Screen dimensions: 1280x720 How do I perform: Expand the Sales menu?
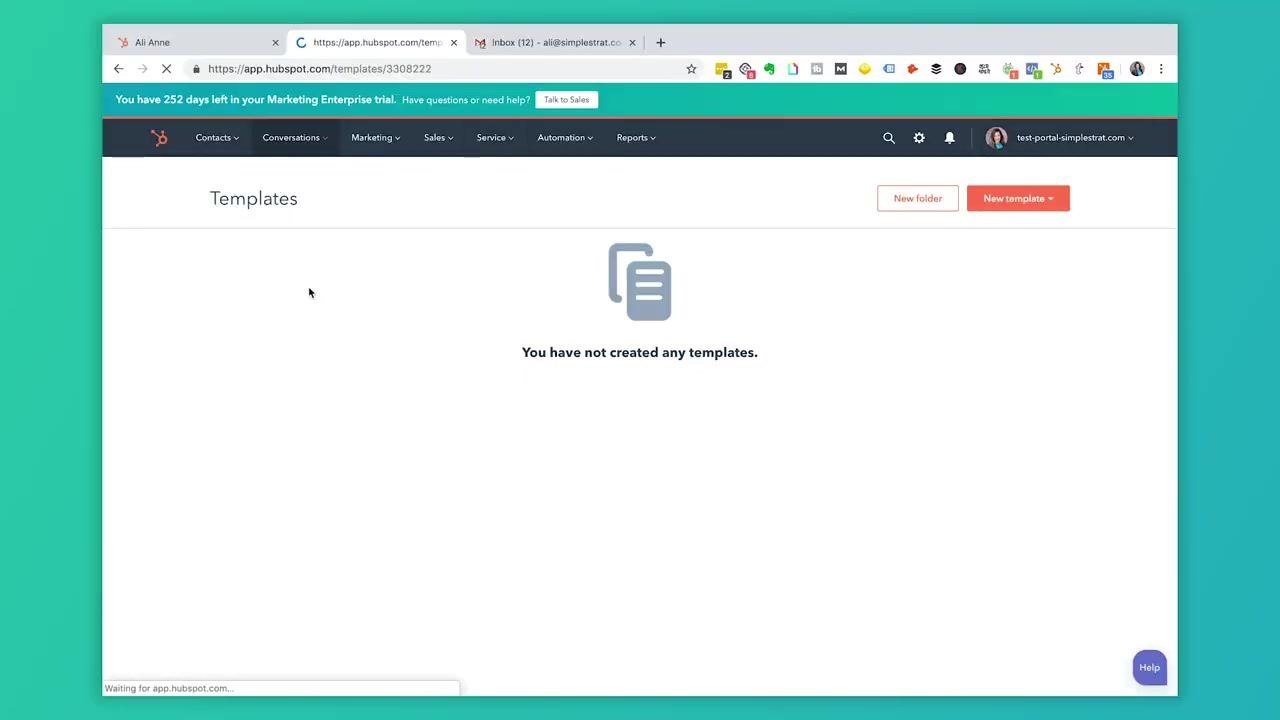438,138
